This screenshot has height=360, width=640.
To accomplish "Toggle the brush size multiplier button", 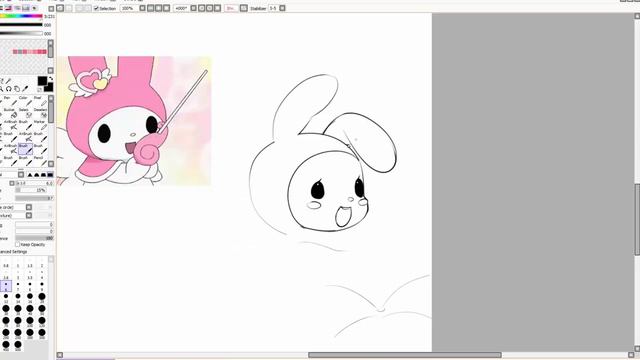I will (x=12, y=183).
